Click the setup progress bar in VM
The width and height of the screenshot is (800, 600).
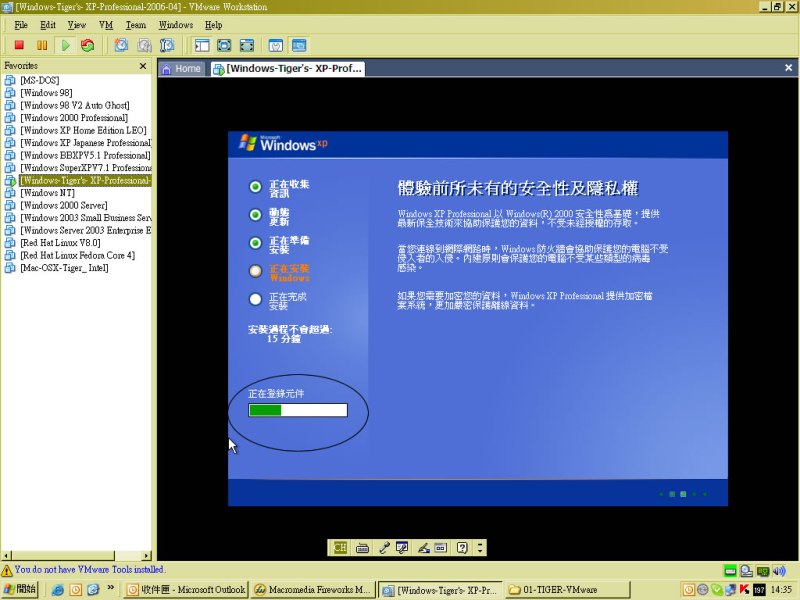(298, 410)
